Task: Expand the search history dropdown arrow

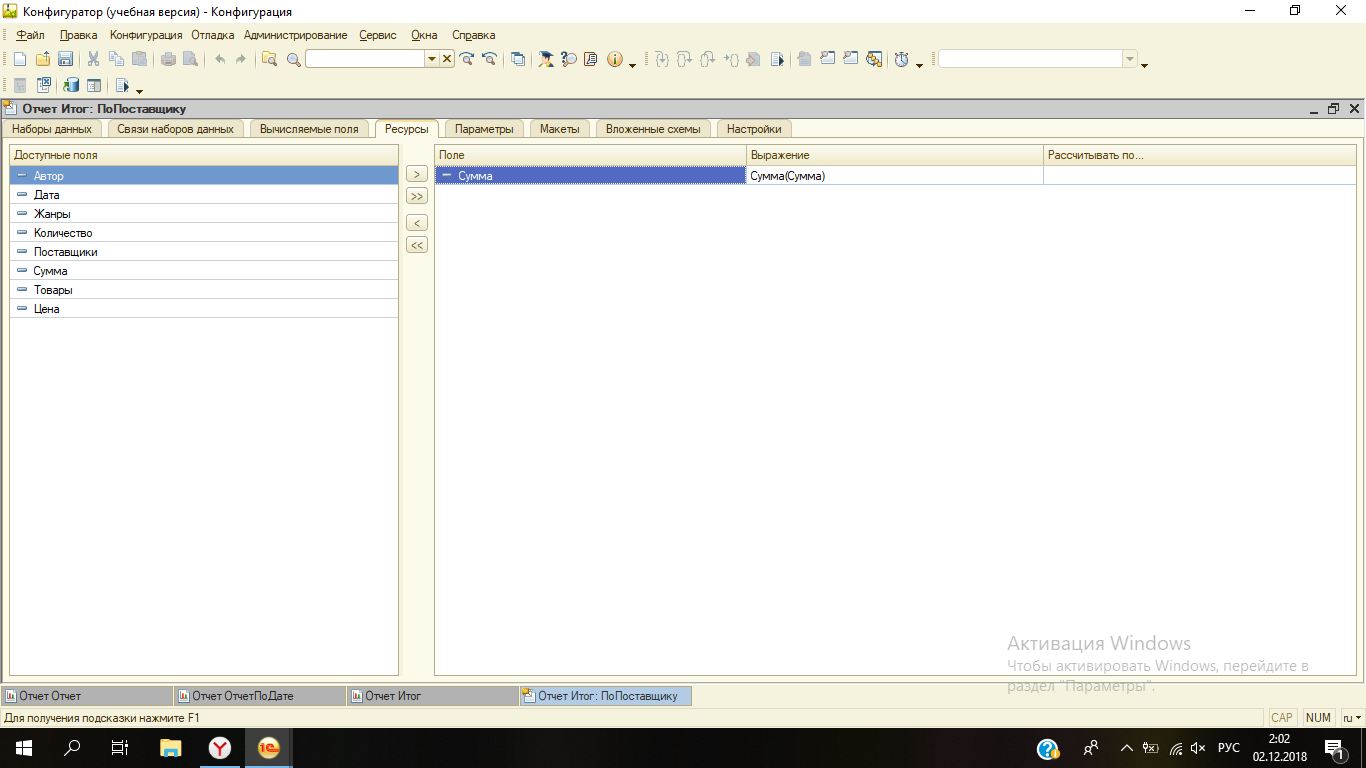Action: pyautogui.click(x=432, y=59)
